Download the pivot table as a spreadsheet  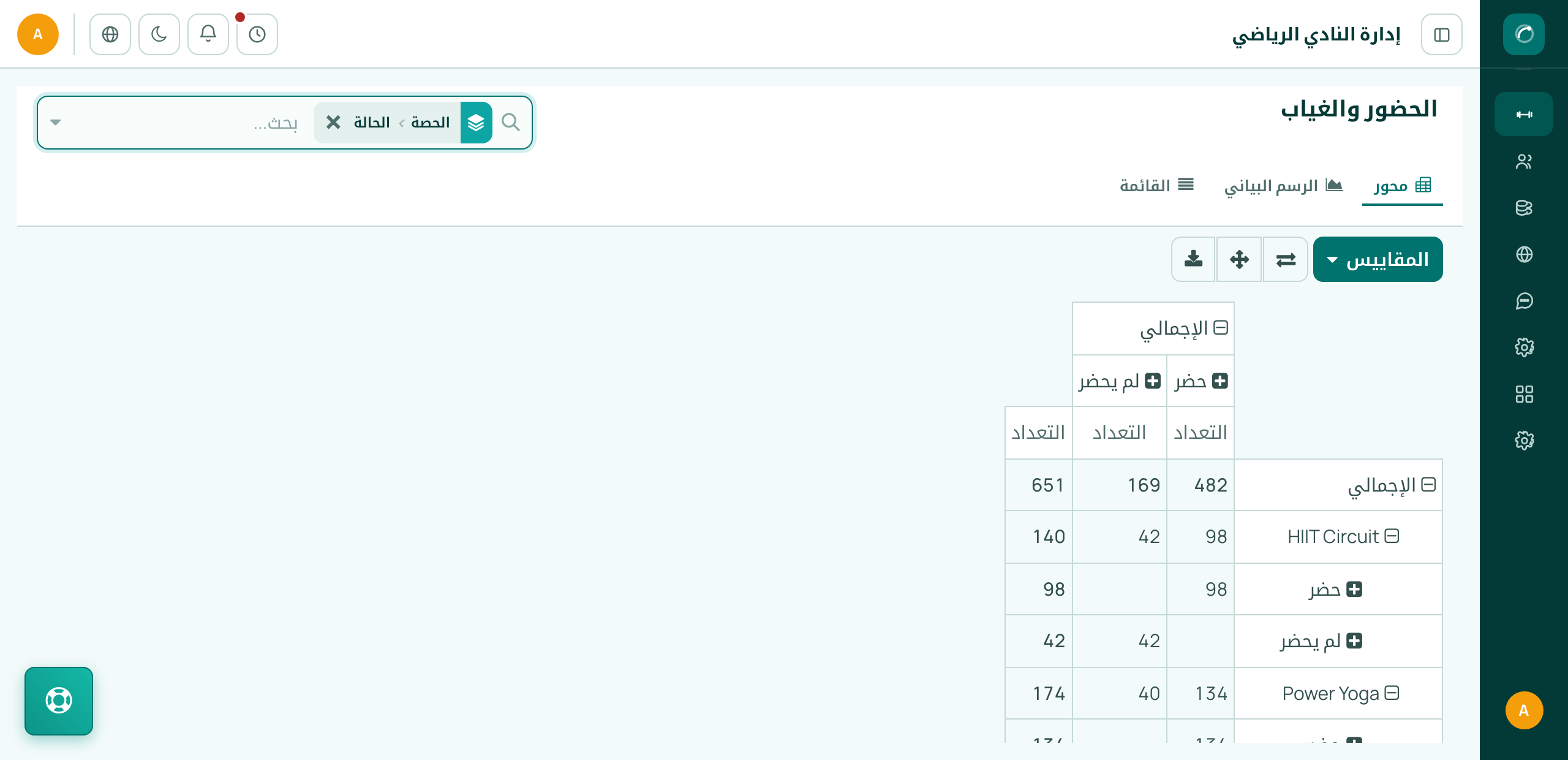tap(1193, 259)
